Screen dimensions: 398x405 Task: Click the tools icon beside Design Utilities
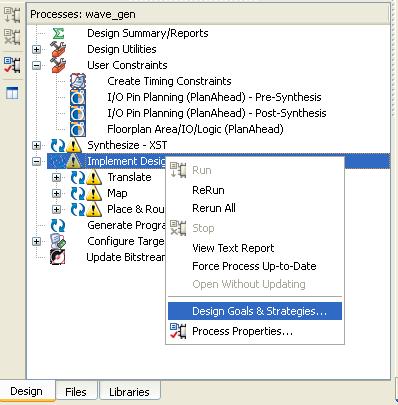pyautogui.click(x=58, y=49)
